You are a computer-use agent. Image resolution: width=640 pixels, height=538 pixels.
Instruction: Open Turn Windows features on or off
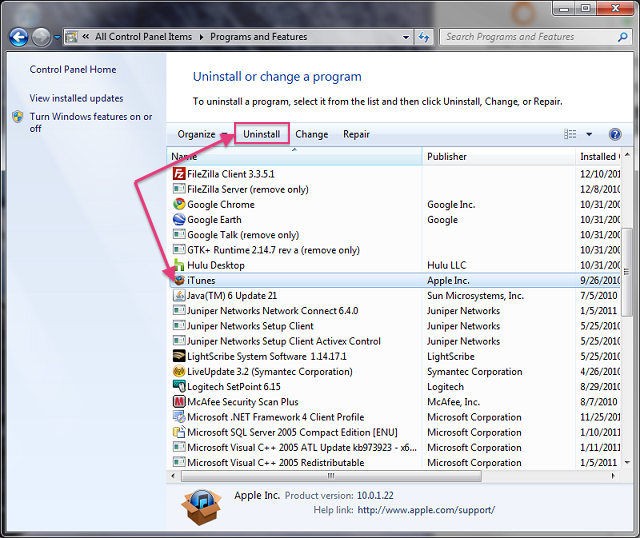(91, 122)
